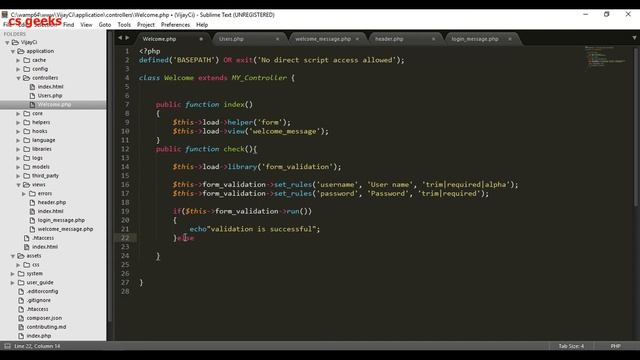The height and width of the screenshot is (360, 640).
Task: Click the status bar panel switcher icon
Action: pos(7,346)
